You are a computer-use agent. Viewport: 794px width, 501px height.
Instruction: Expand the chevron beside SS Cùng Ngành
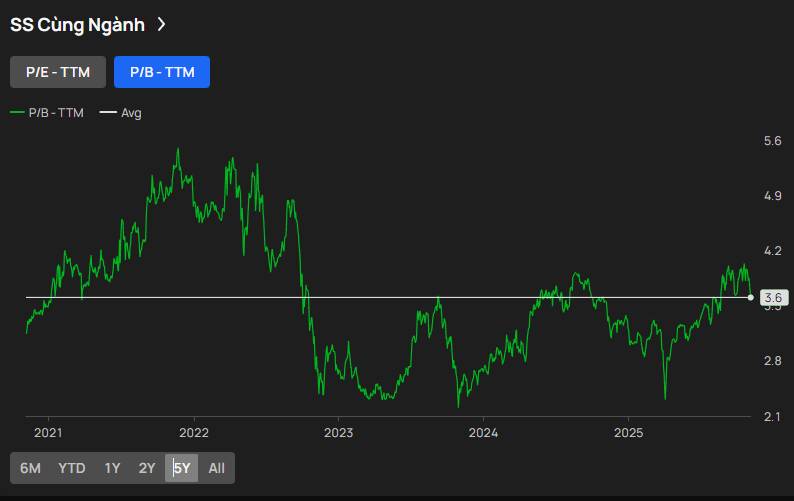161,25
